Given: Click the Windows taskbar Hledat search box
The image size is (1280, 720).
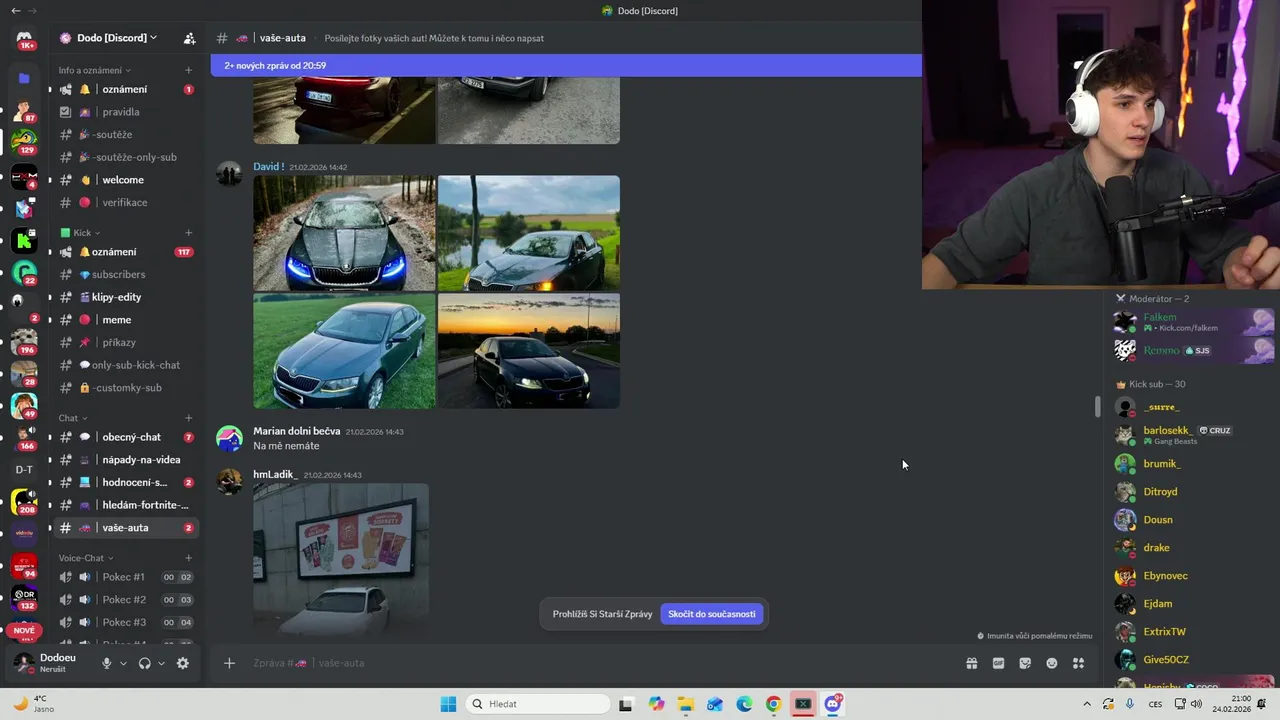Looking at the screenshot, I should 538,704.
